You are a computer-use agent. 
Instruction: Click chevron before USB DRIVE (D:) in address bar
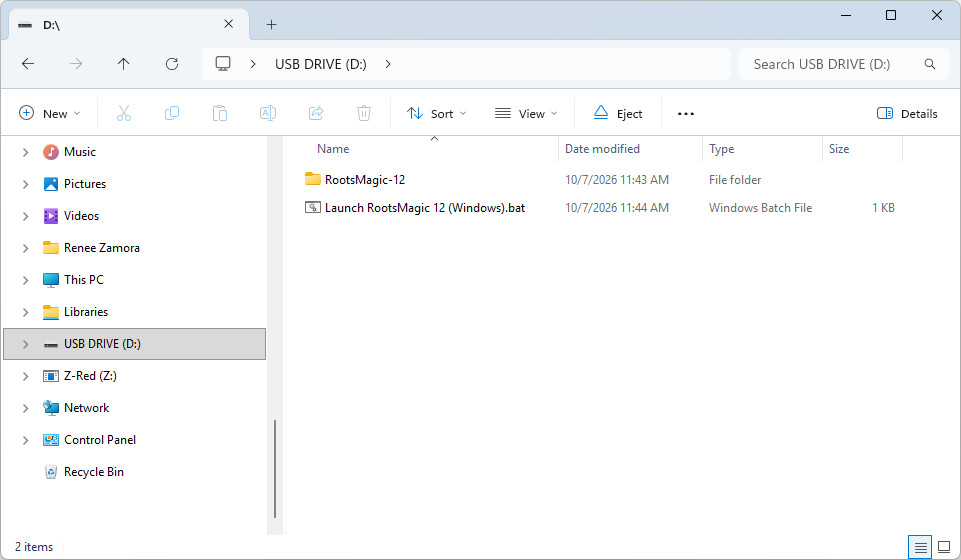(x=253, y=64)
